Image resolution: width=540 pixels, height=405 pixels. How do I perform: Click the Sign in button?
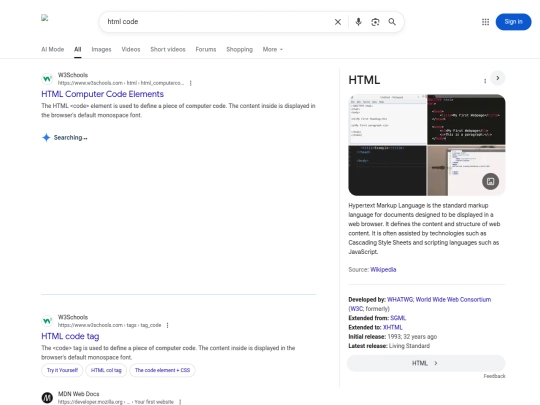[513, 22]
